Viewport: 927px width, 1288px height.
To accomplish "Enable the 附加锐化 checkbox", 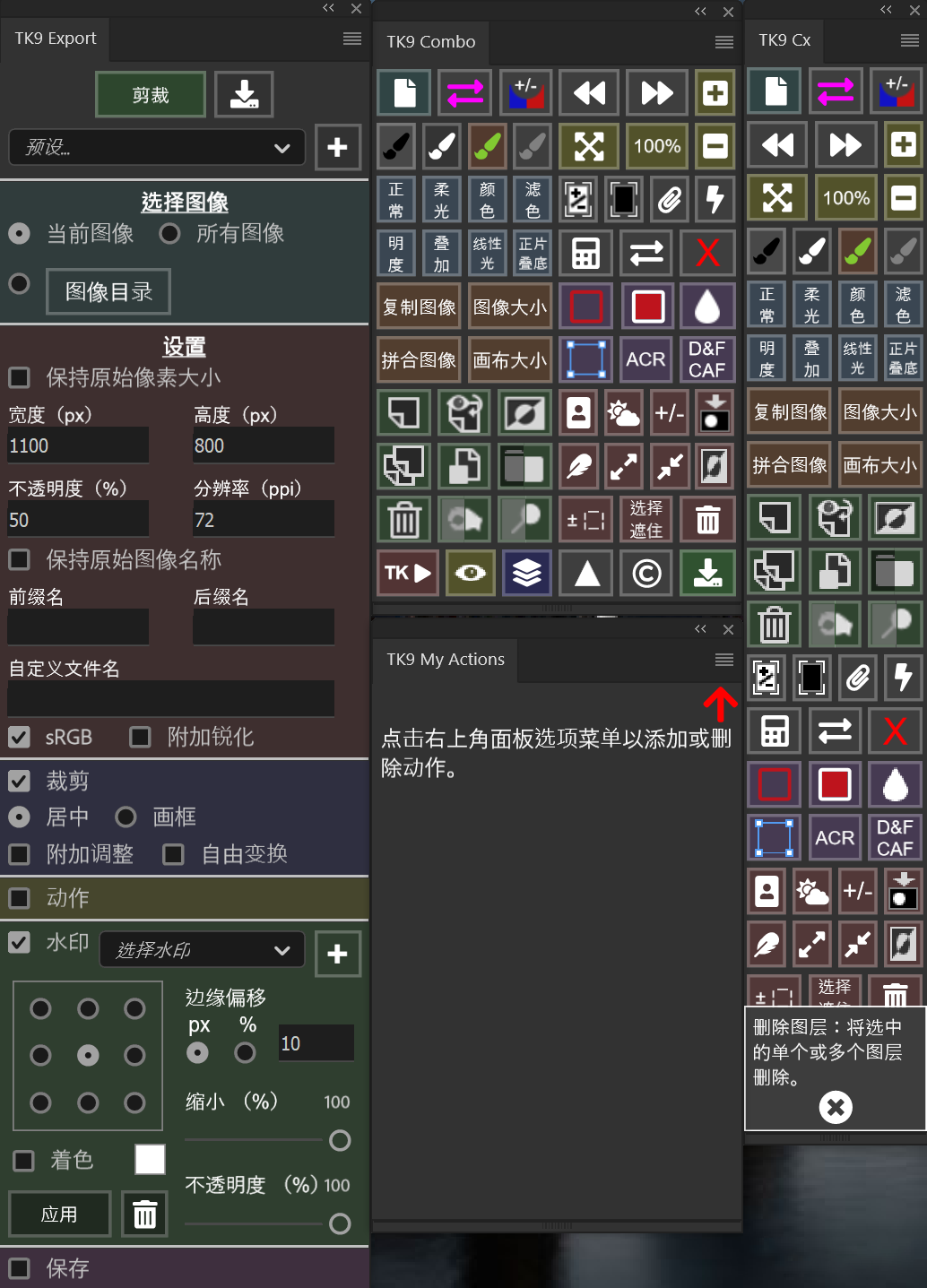I will coord(140,737).
